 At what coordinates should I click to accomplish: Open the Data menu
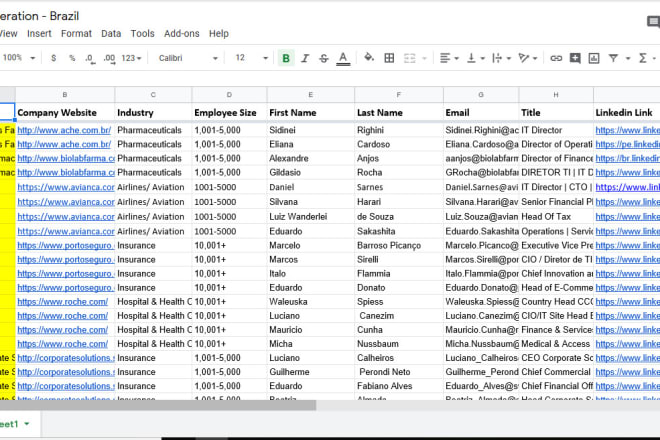coord(111,34)
